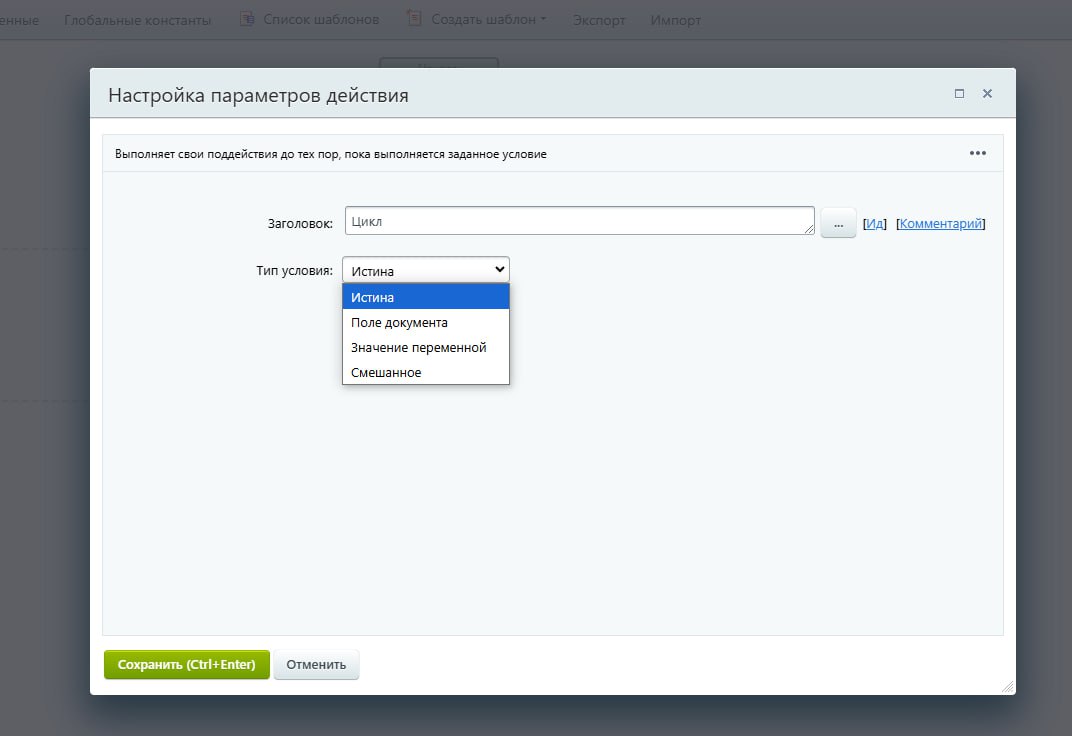Screen dimensions: 1072x736
Task: Collapse the "Тип условия" dropdown
Action: (x=425, y=270)
